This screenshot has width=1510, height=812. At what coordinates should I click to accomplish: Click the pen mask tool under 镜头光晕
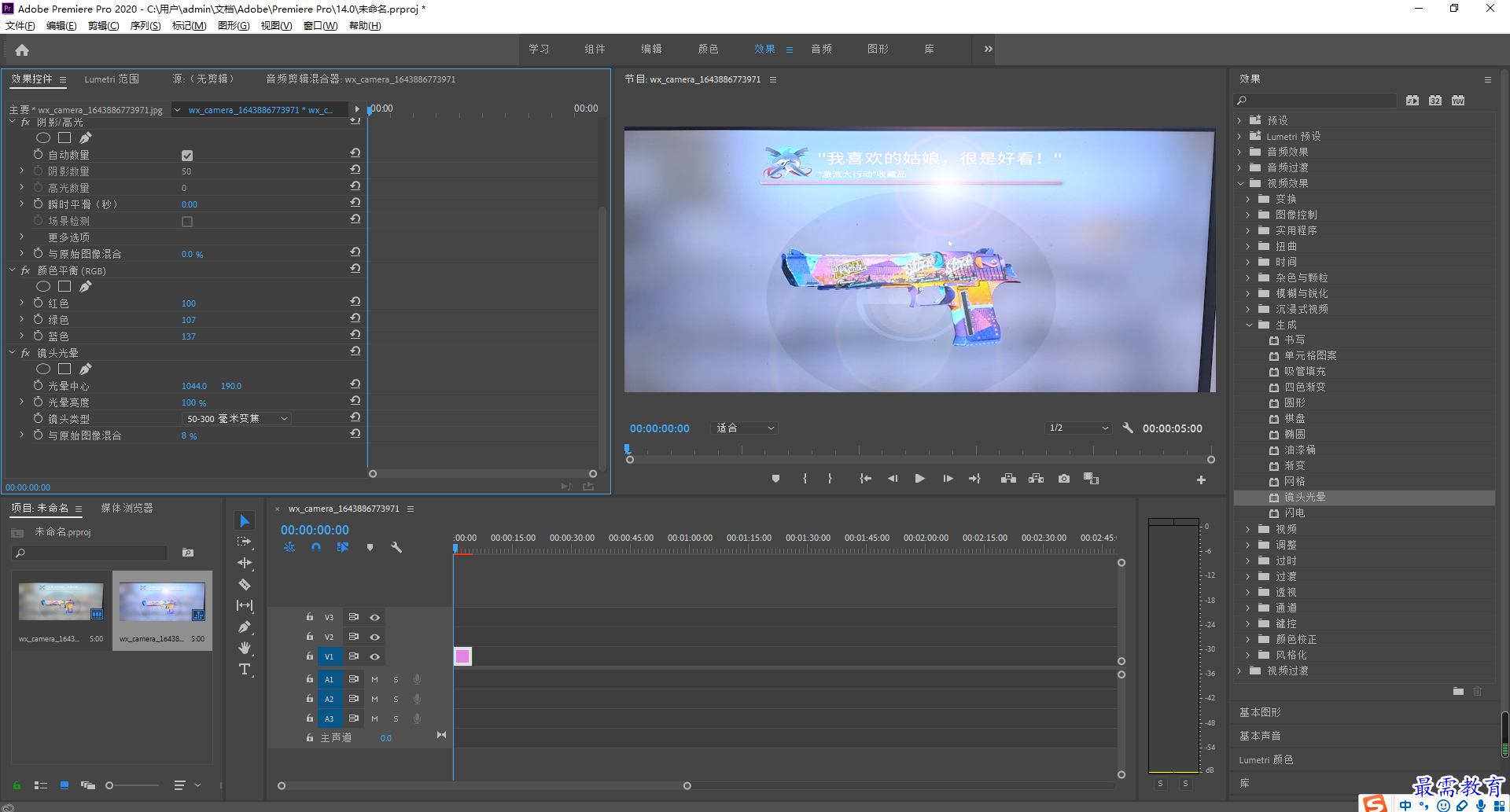(86, 369)
